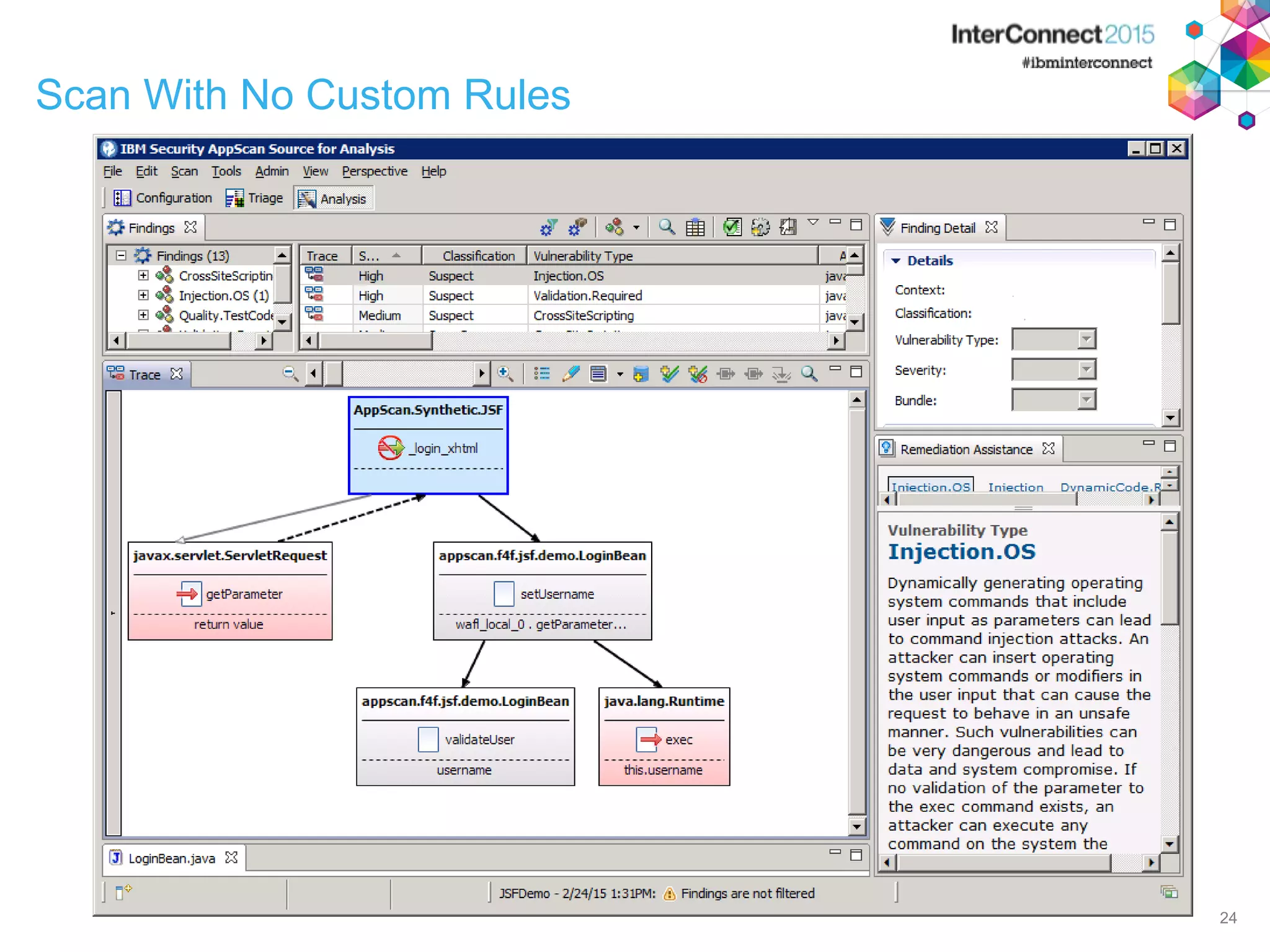The width and height of the screenshot is (1270, 952).
Task: Zoom out of the trace graph
Action: coord(290,373)
